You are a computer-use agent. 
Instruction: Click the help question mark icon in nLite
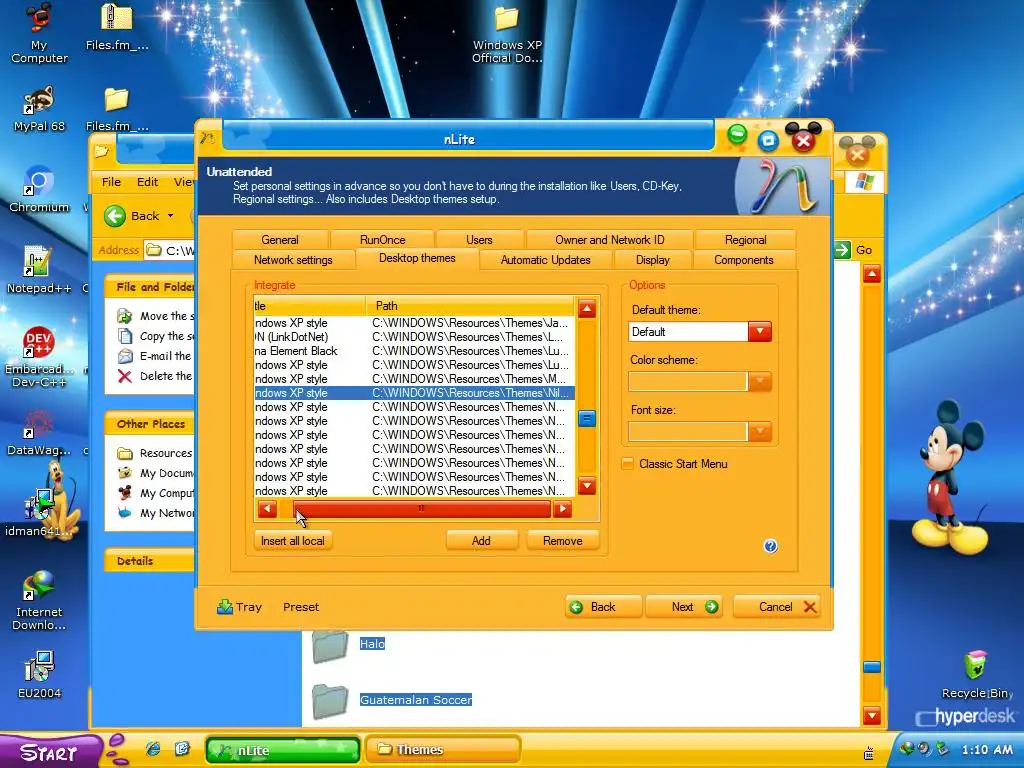pos(770,546)
